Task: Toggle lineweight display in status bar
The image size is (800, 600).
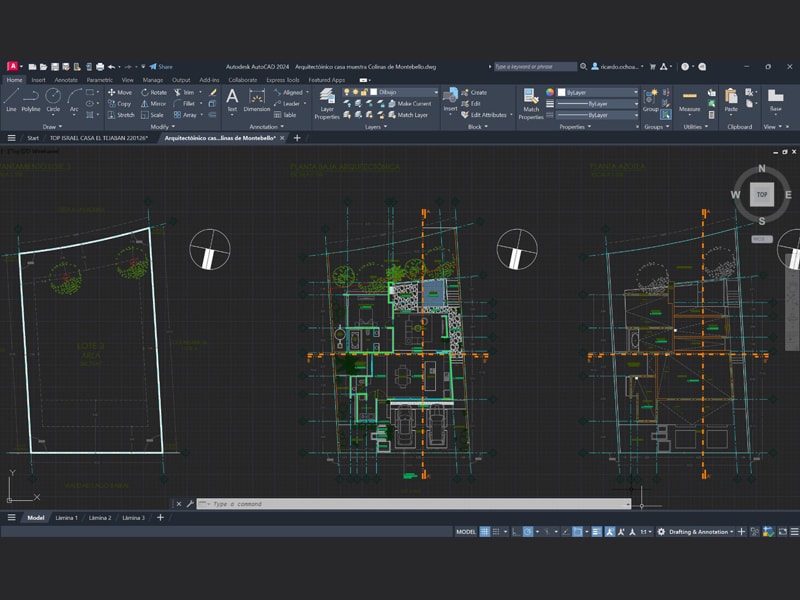Action: (596, 532)
